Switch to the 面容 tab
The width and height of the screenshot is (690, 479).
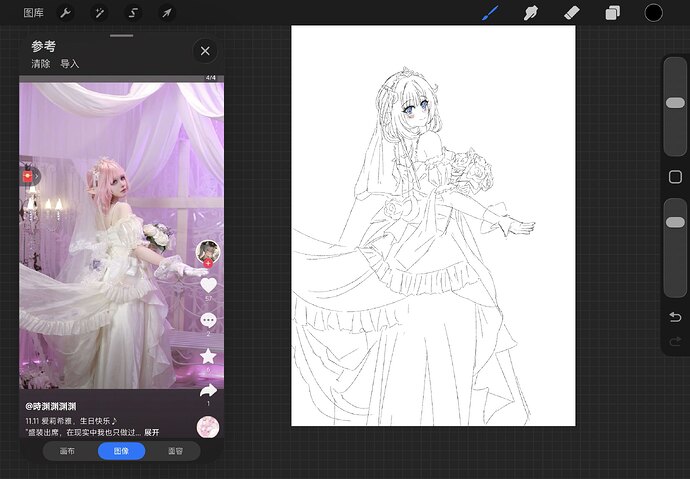[175, 451]
